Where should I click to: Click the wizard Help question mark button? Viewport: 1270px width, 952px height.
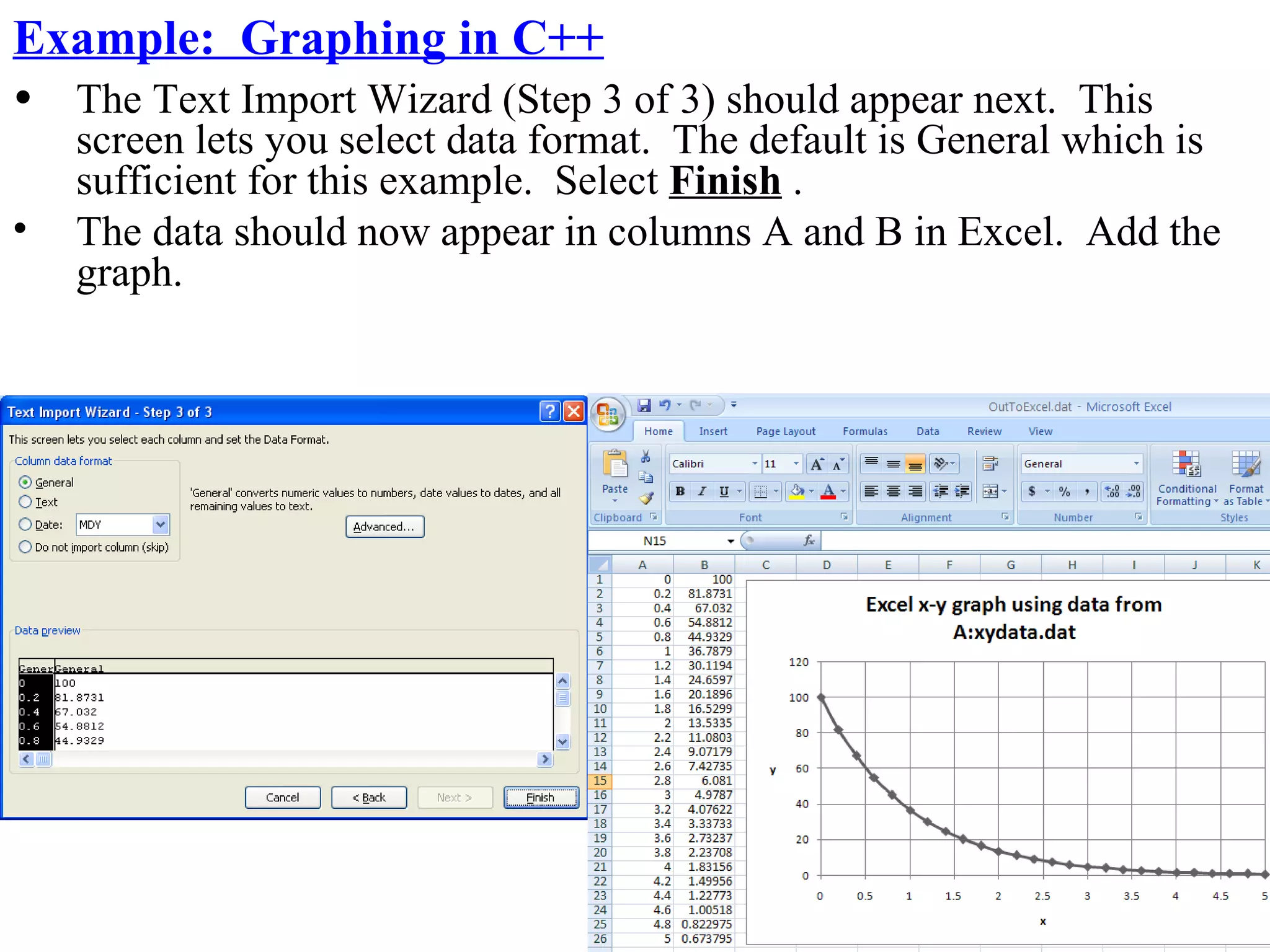click(x=550, y=411)
